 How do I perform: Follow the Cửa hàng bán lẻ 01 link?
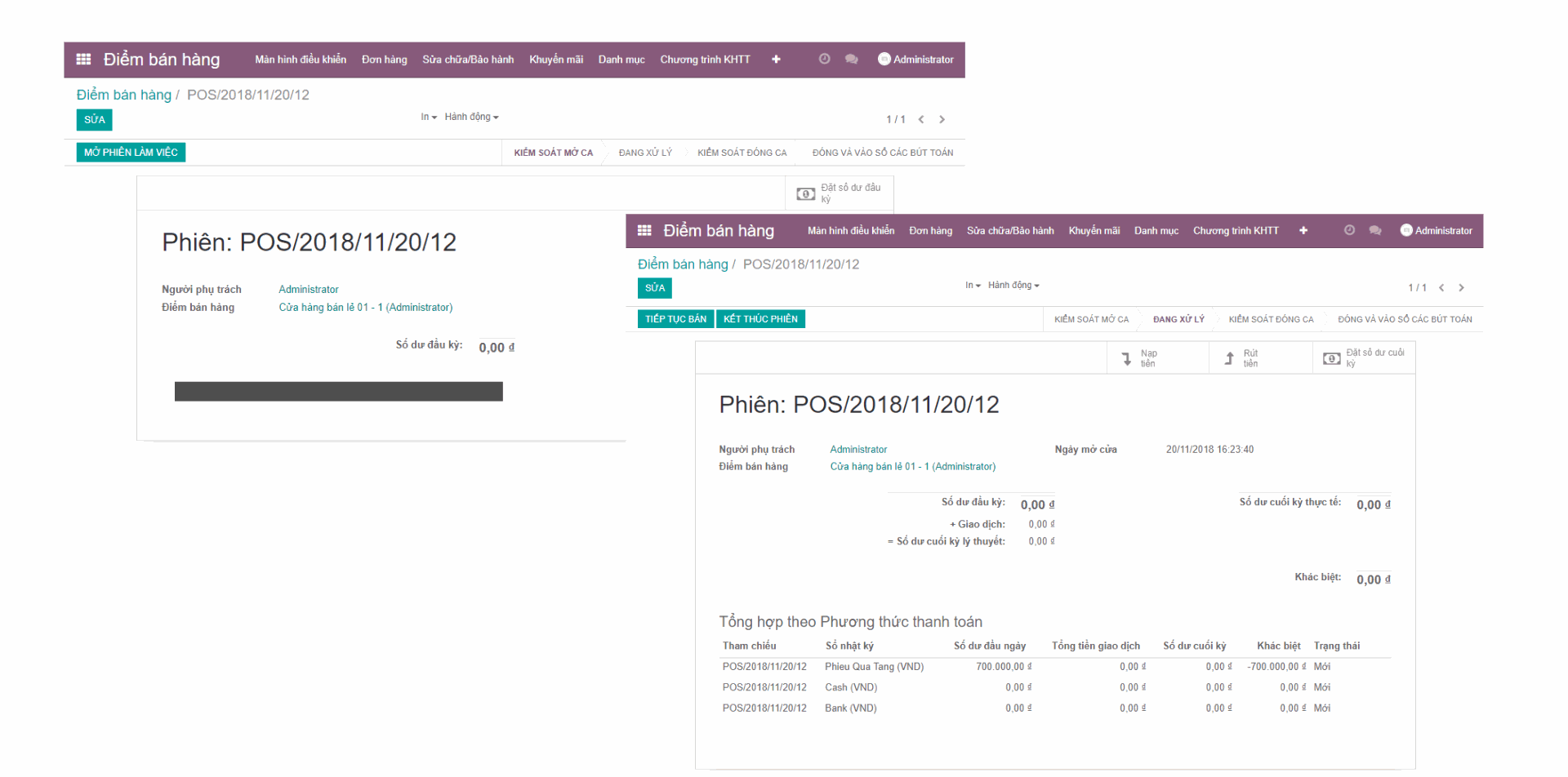pos(912,466)
